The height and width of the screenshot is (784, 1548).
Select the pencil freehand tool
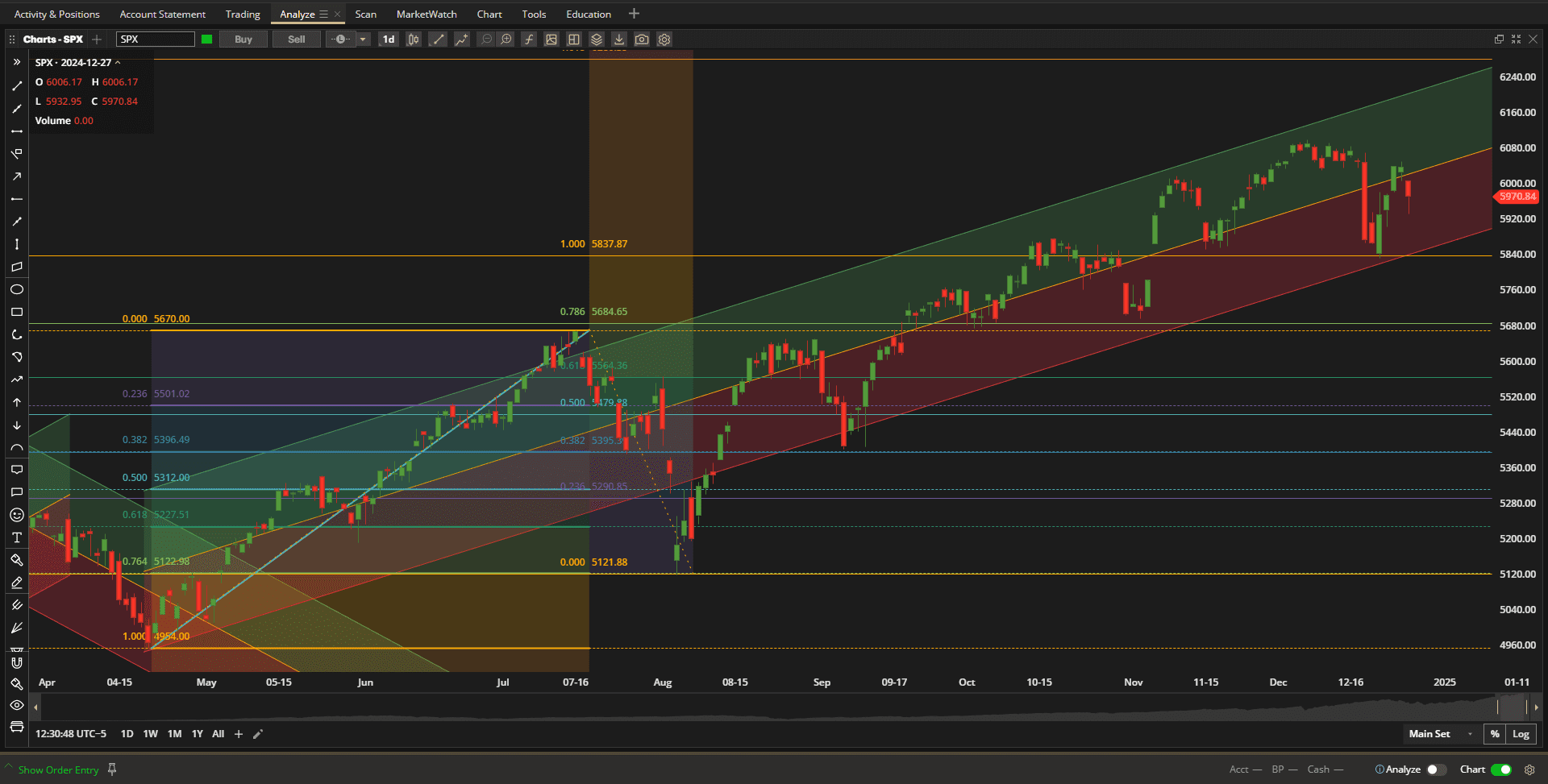(17, 583)
